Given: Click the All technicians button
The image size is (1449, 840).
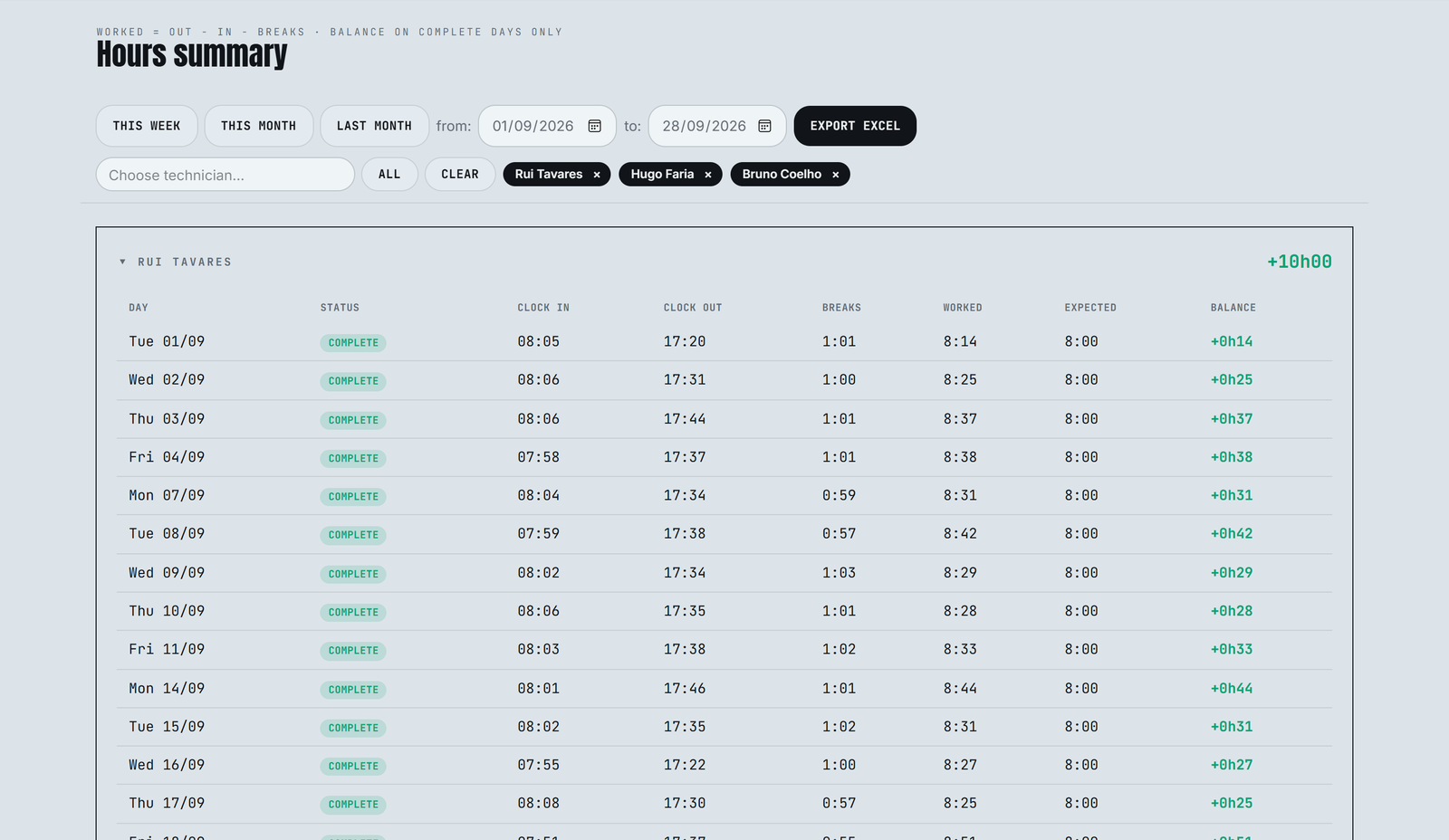Looking at the screenshot, I should [389, 174].
